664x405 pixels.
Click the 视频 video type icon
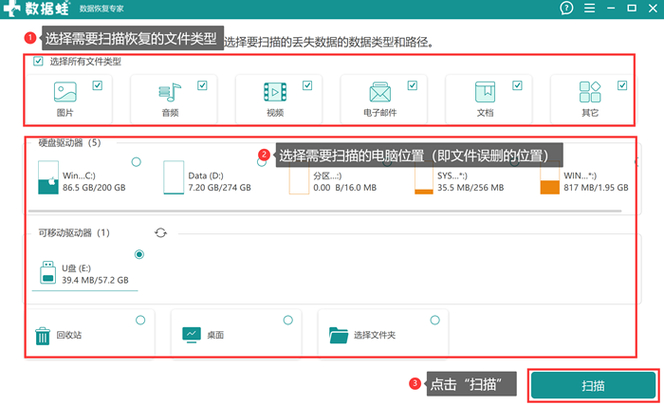pos(275,92)
